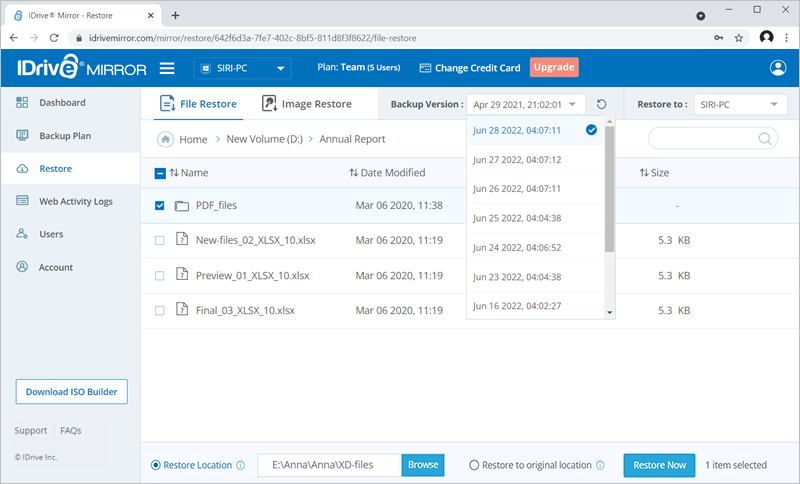Open the hamburger menu next to the logo
The image size is (800, 484).
[167, 68]
